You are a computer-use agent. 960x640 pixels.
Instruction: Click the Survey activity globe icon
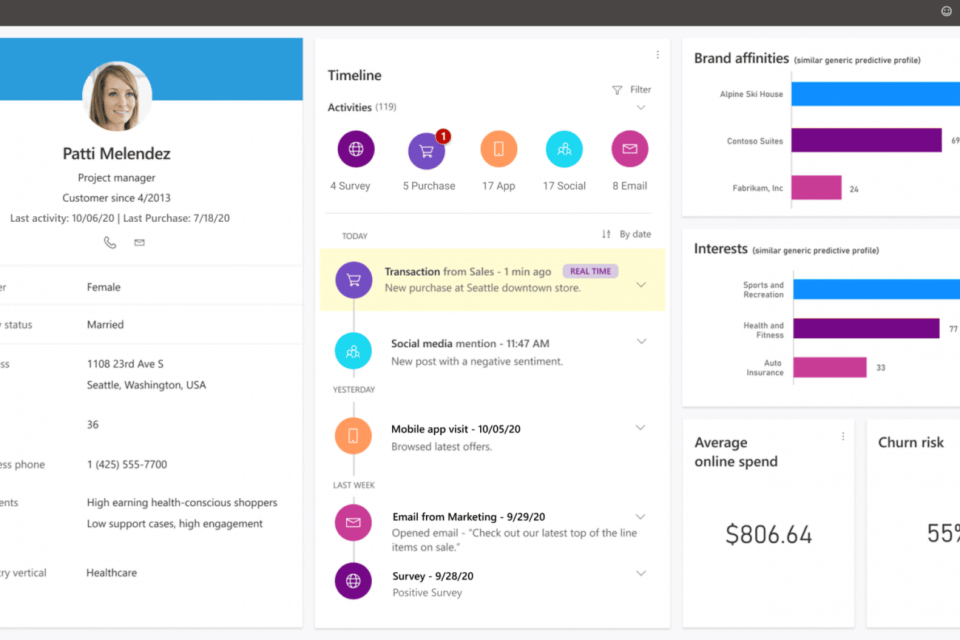(x=356, y=149)
